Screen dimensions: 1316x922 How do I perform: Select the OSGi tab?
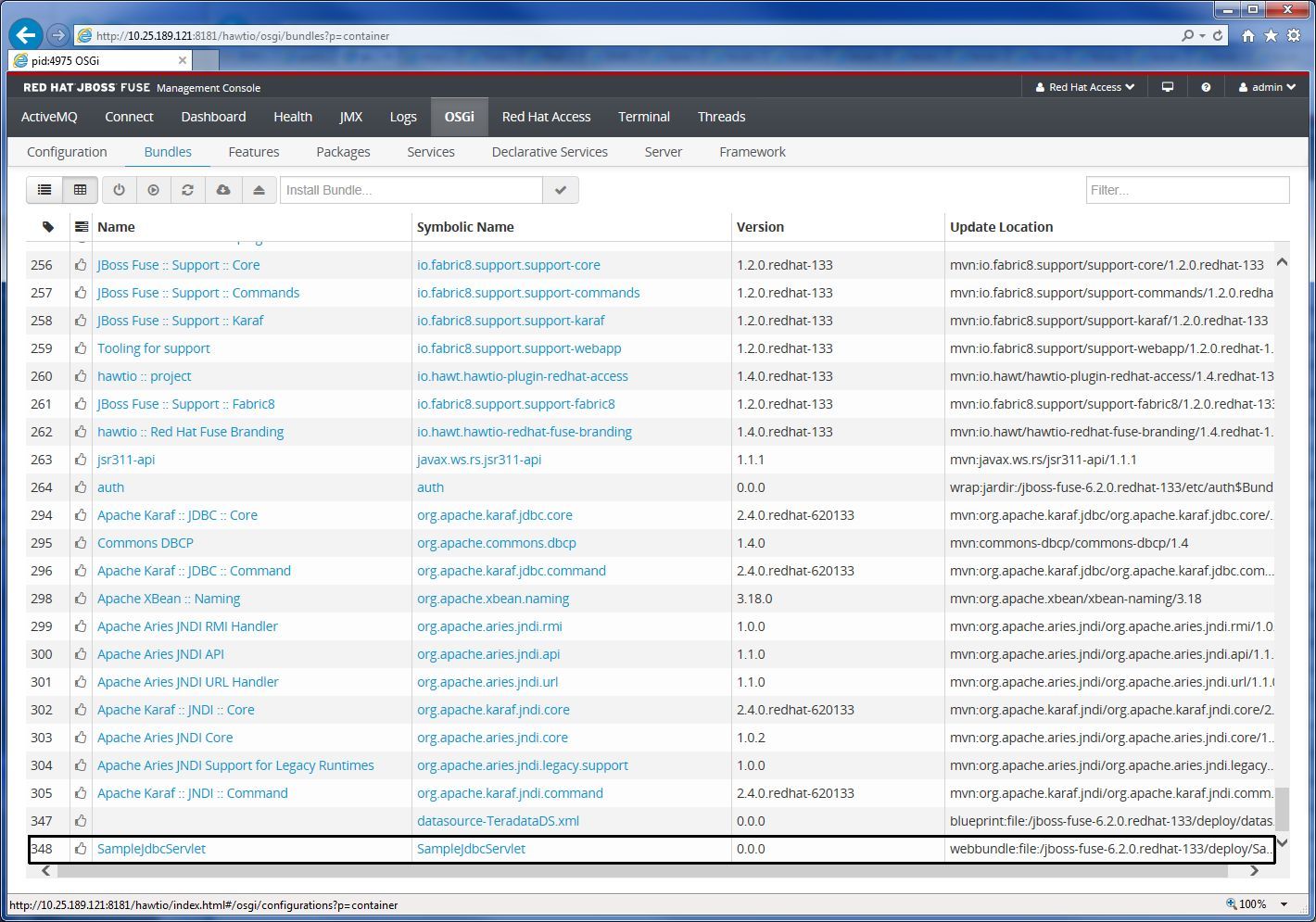pos(460,117)
